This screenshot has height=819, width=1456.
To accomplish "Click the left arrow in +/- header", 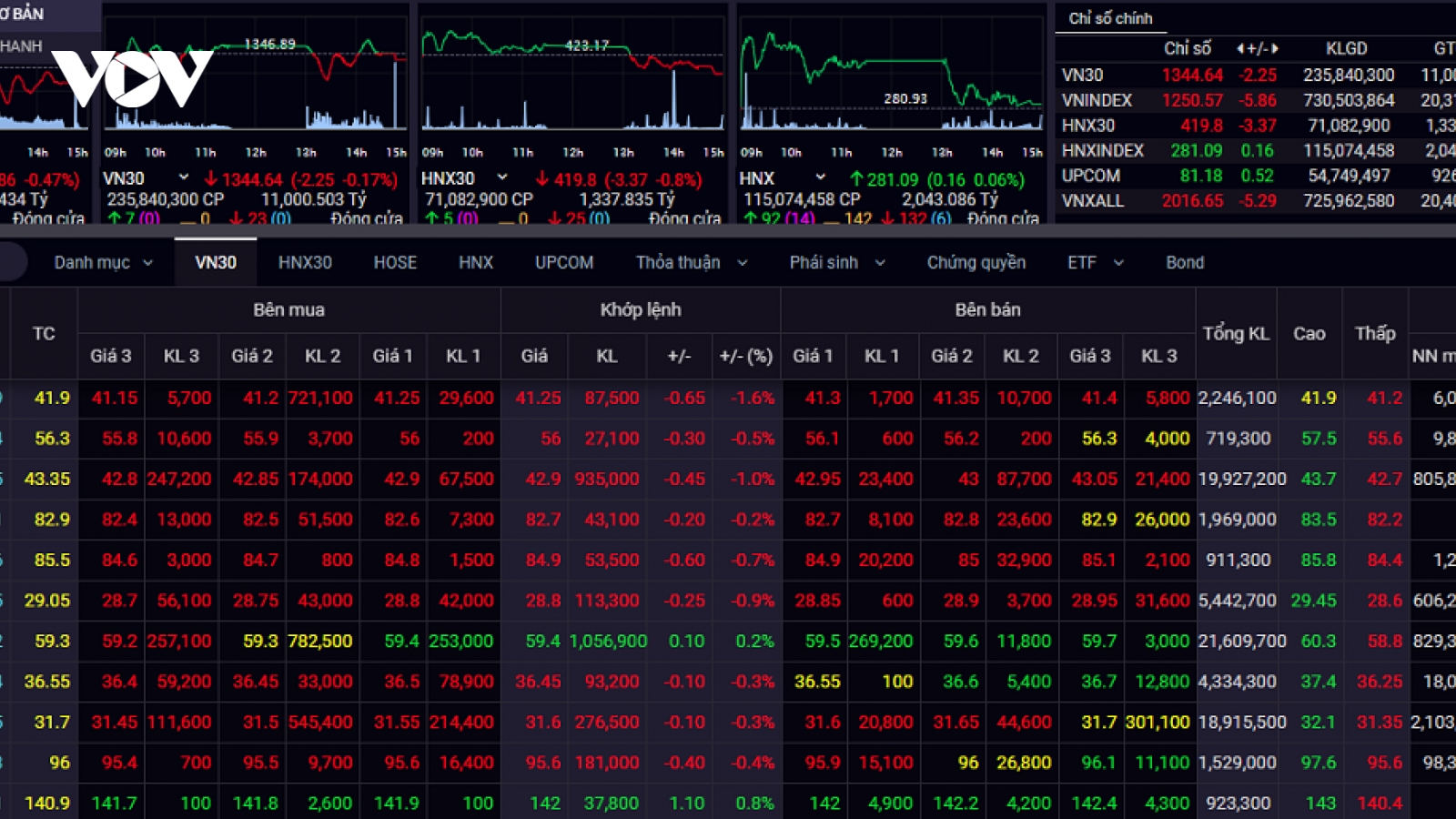I will tap(1240, 48).
